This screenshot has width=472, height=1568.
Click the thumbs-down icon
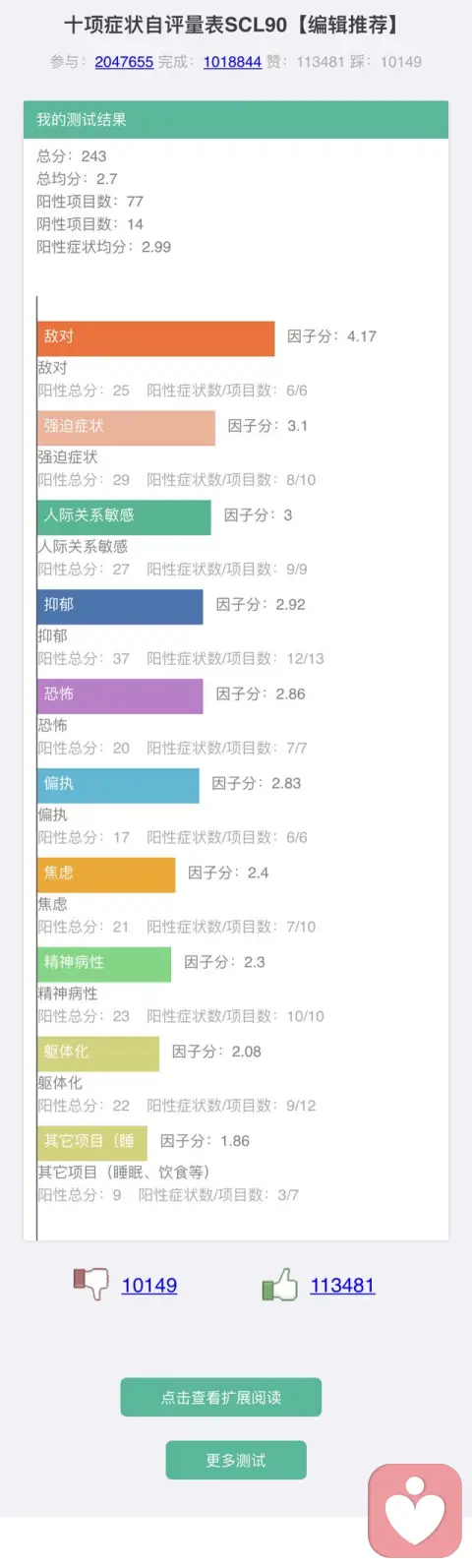90,1284
